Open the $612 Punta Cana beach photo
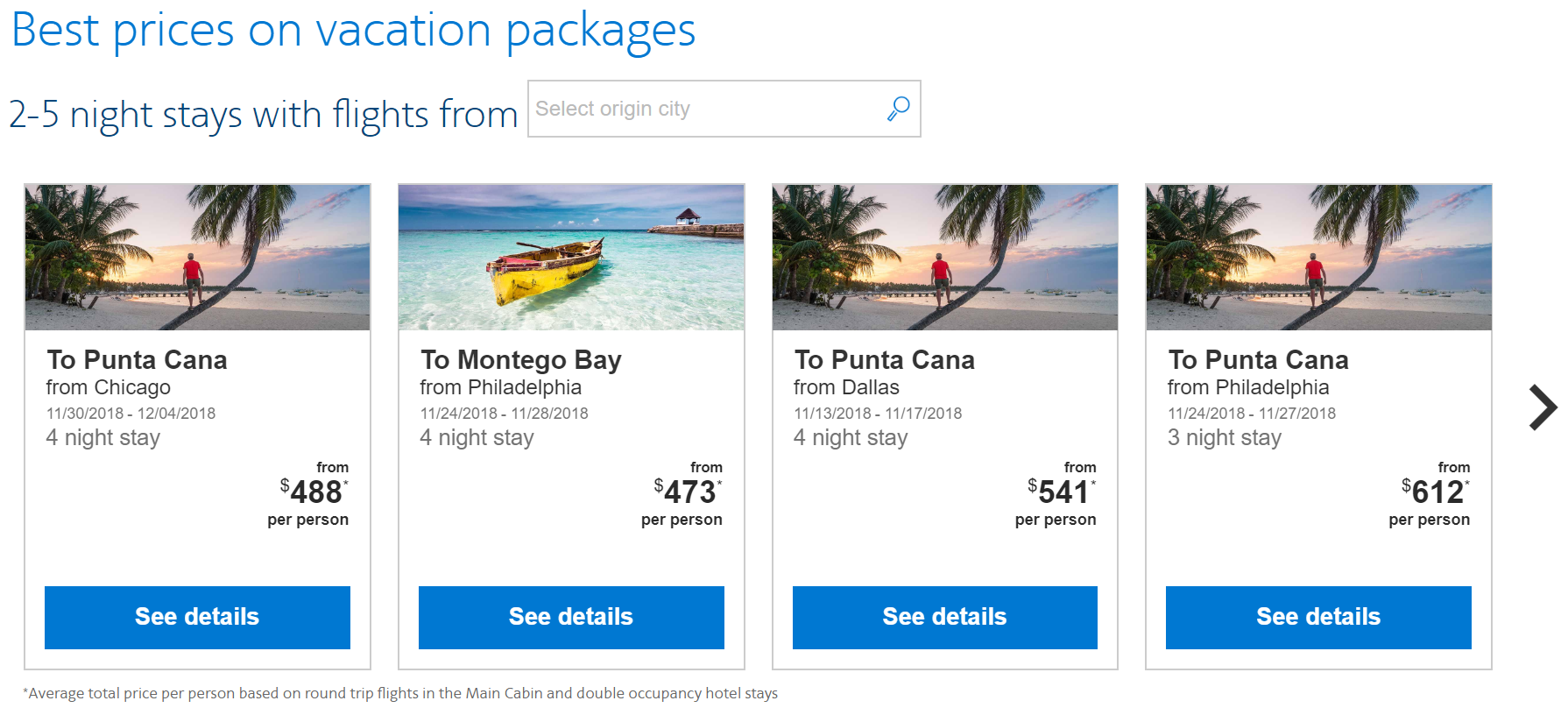 click(1318, 257)
